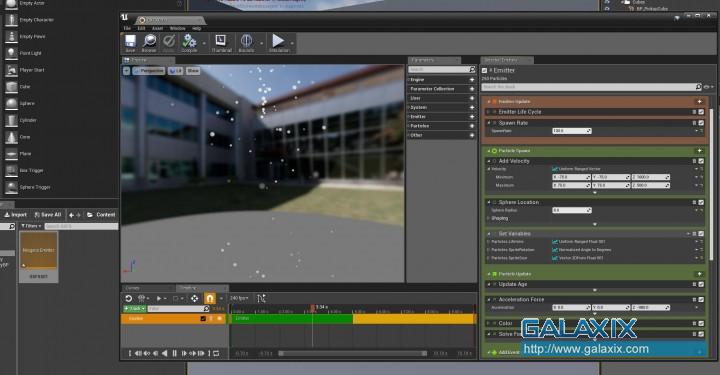Click the Perspective viewport button
The image size is (720, 375).
tap(149, 71)
